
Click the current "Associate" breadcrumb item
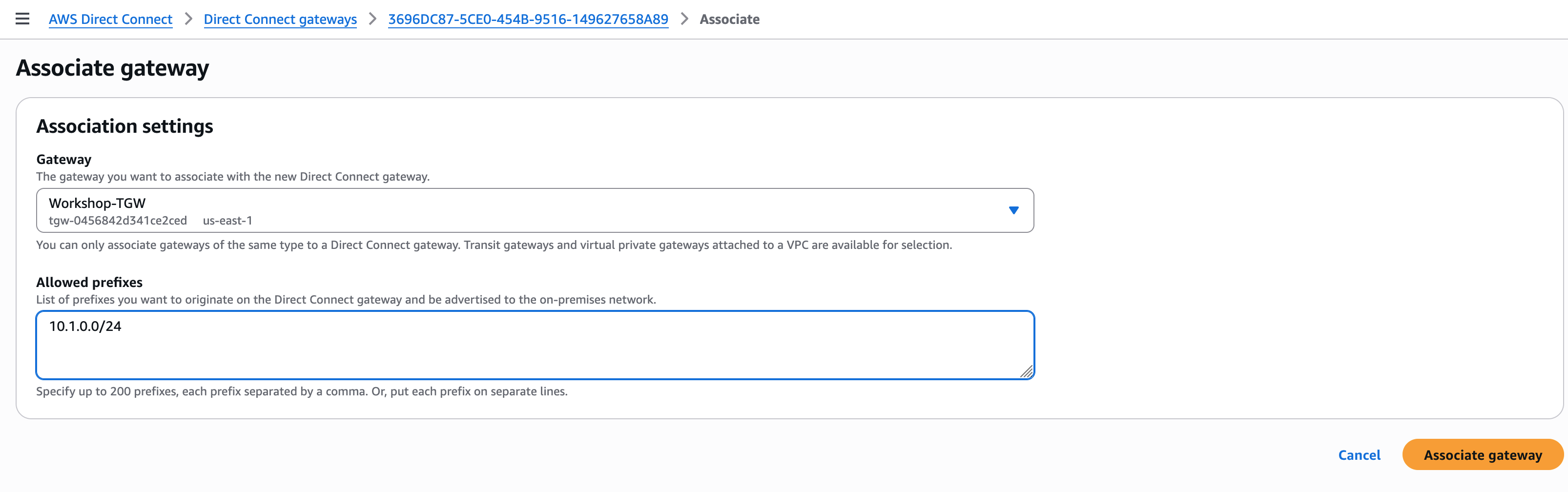tap(729, 20)
